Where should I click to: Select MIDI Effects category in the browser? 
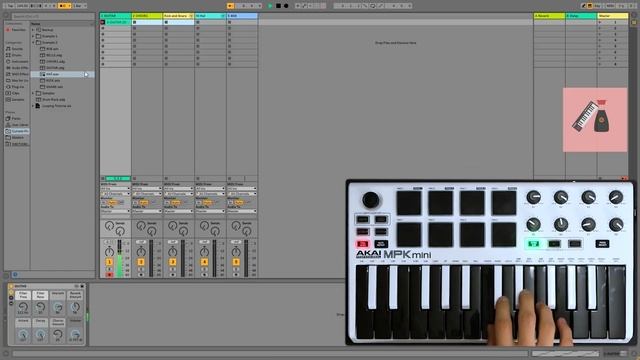pos(16,74)
